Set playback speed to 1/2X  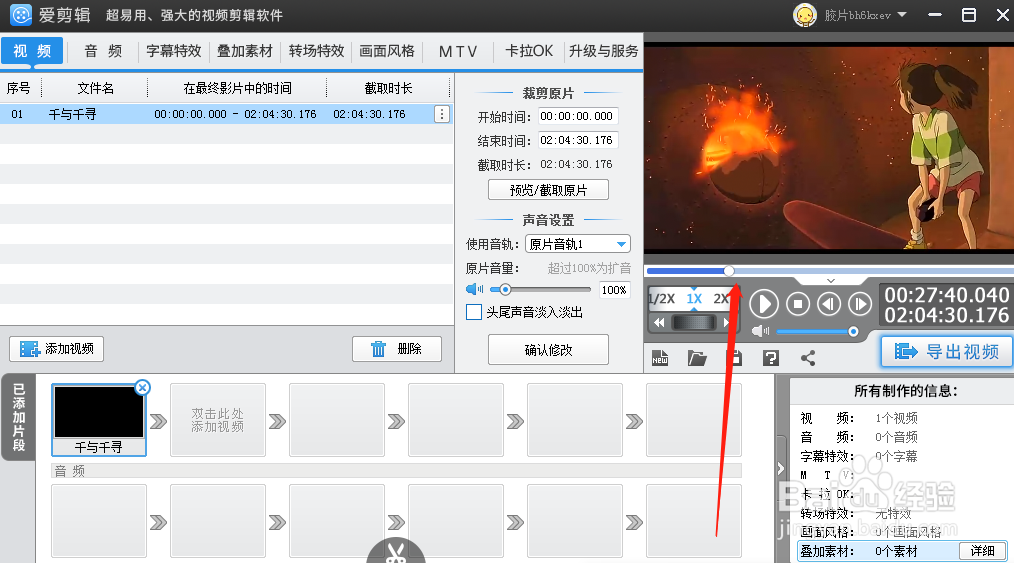[x=662, y=299]
